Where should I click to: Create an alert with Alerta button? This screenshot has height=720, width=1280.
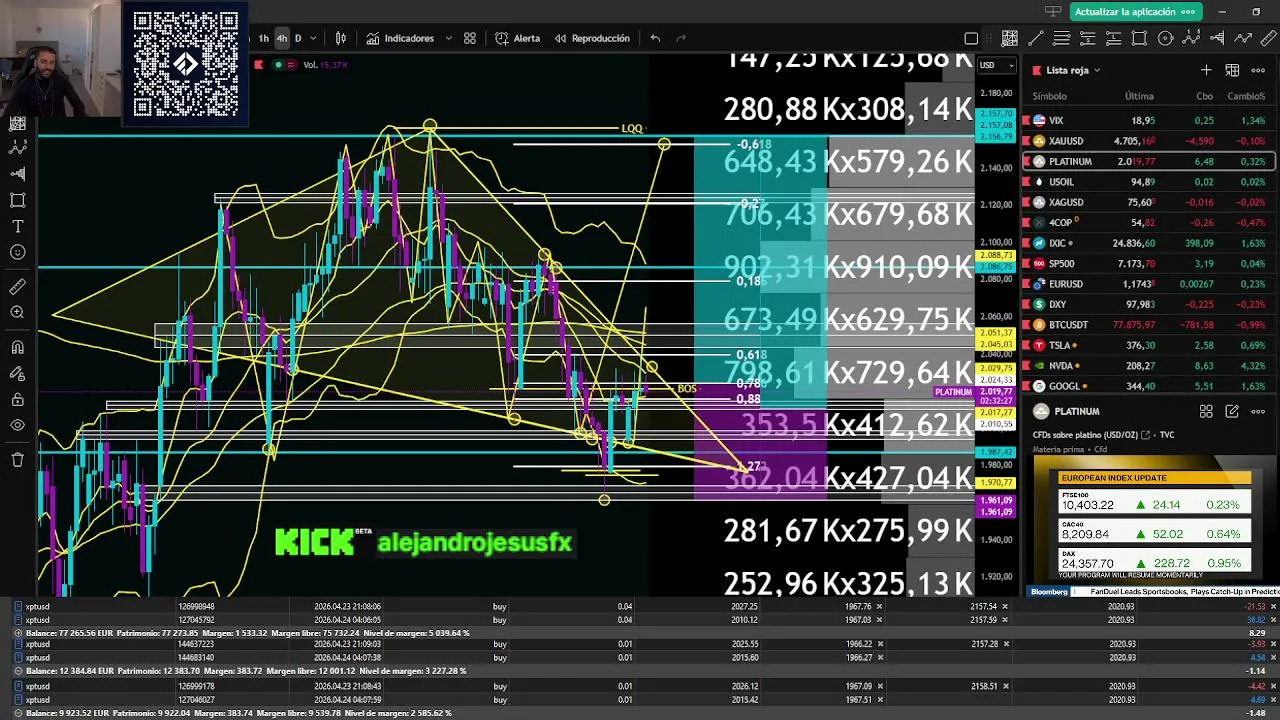tap(517, 38)
